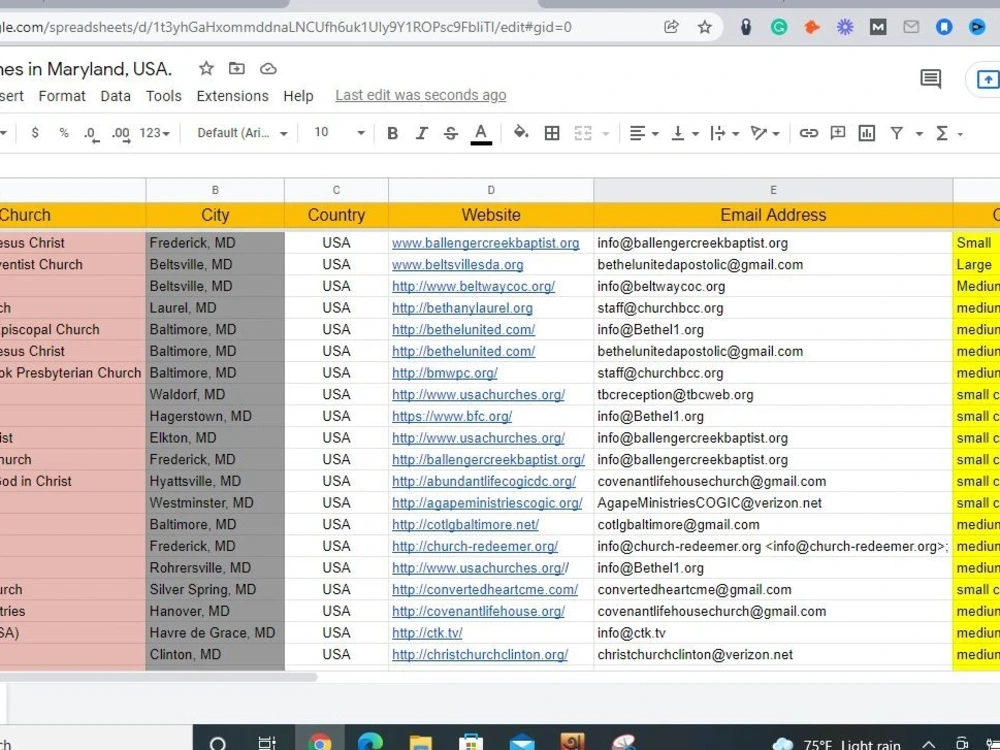The width and height of the screenshot is (1000, 750).
Task: Click the insert link icon
Action: 809,133
